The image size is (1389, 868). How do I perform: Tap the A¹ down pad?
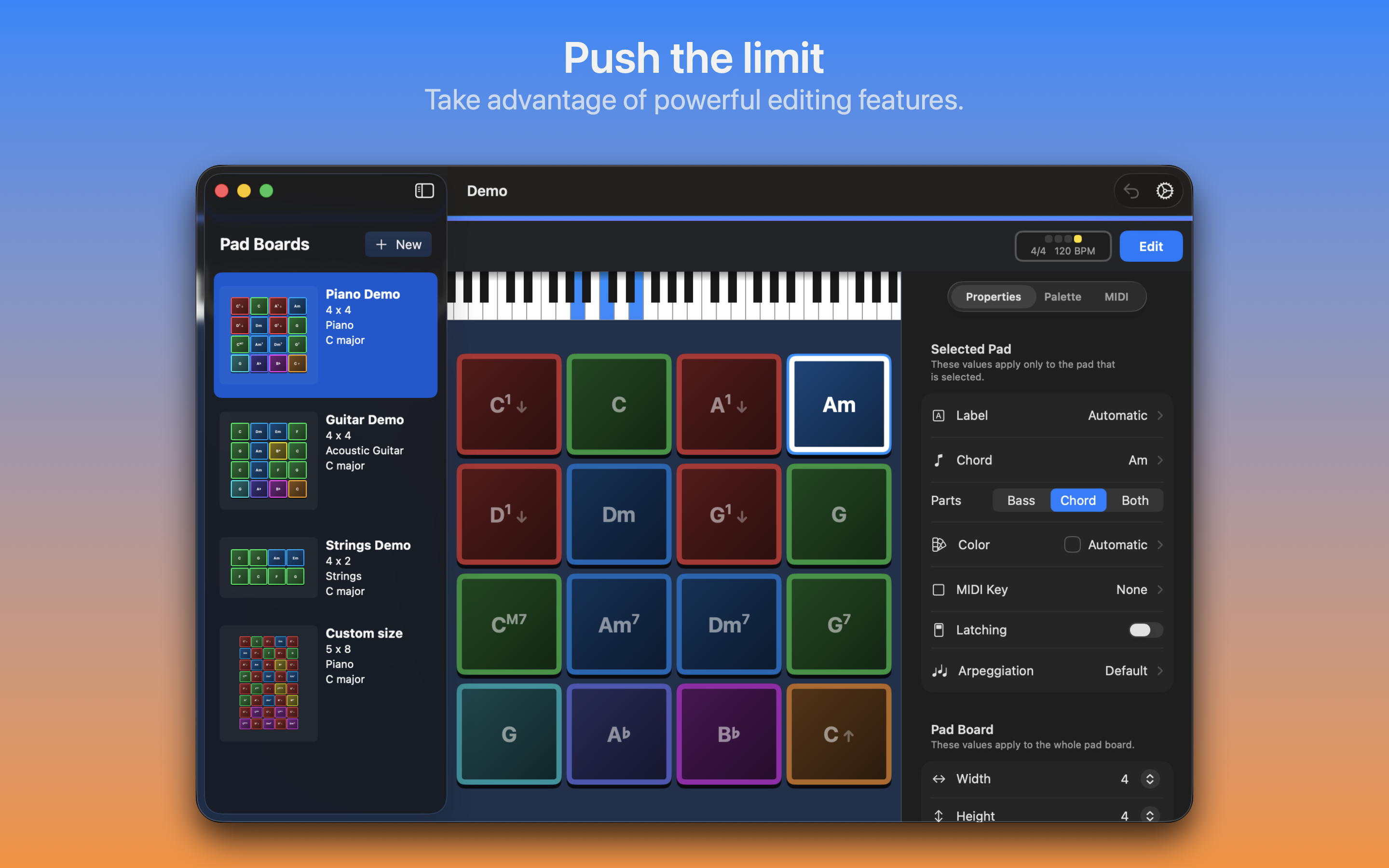point(729,405)
